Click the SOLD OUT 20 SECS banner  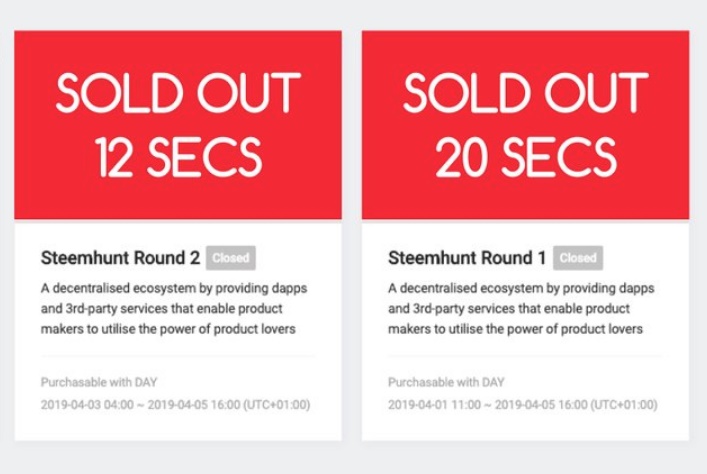point(525,125)
